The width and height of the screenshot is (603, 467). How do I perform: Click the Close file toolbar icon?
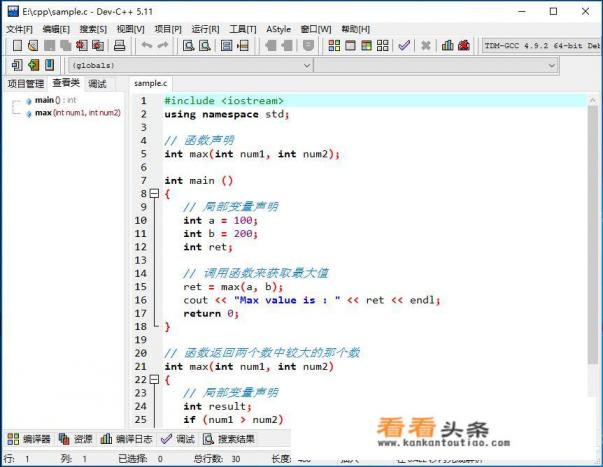coord(82,45)
